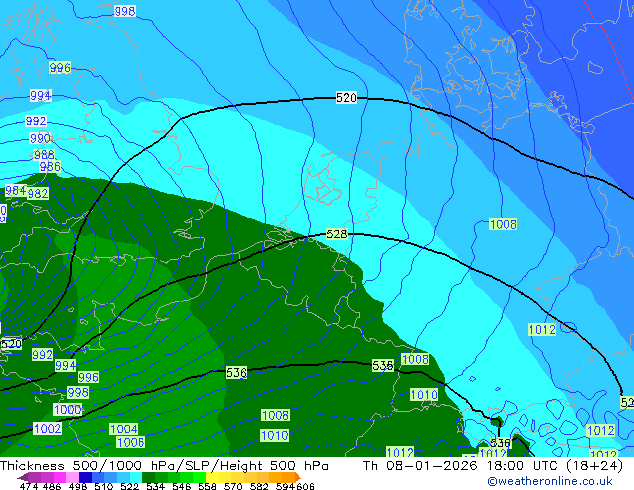This screenshot has height=490, width=634.
Task: Click legend value 582
Action: pyautogui.click(x=259, y=486)
